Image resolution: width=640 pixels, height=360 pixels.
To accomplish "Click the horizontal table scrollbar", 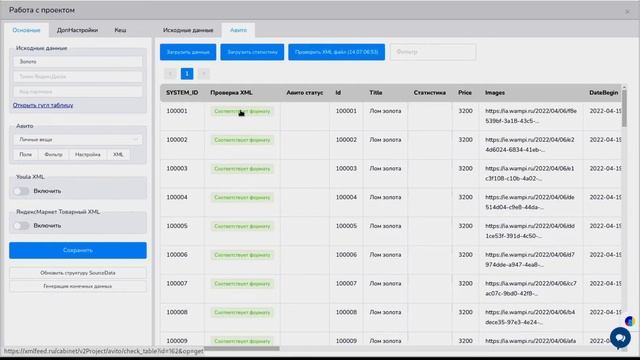I will [242, 349].
